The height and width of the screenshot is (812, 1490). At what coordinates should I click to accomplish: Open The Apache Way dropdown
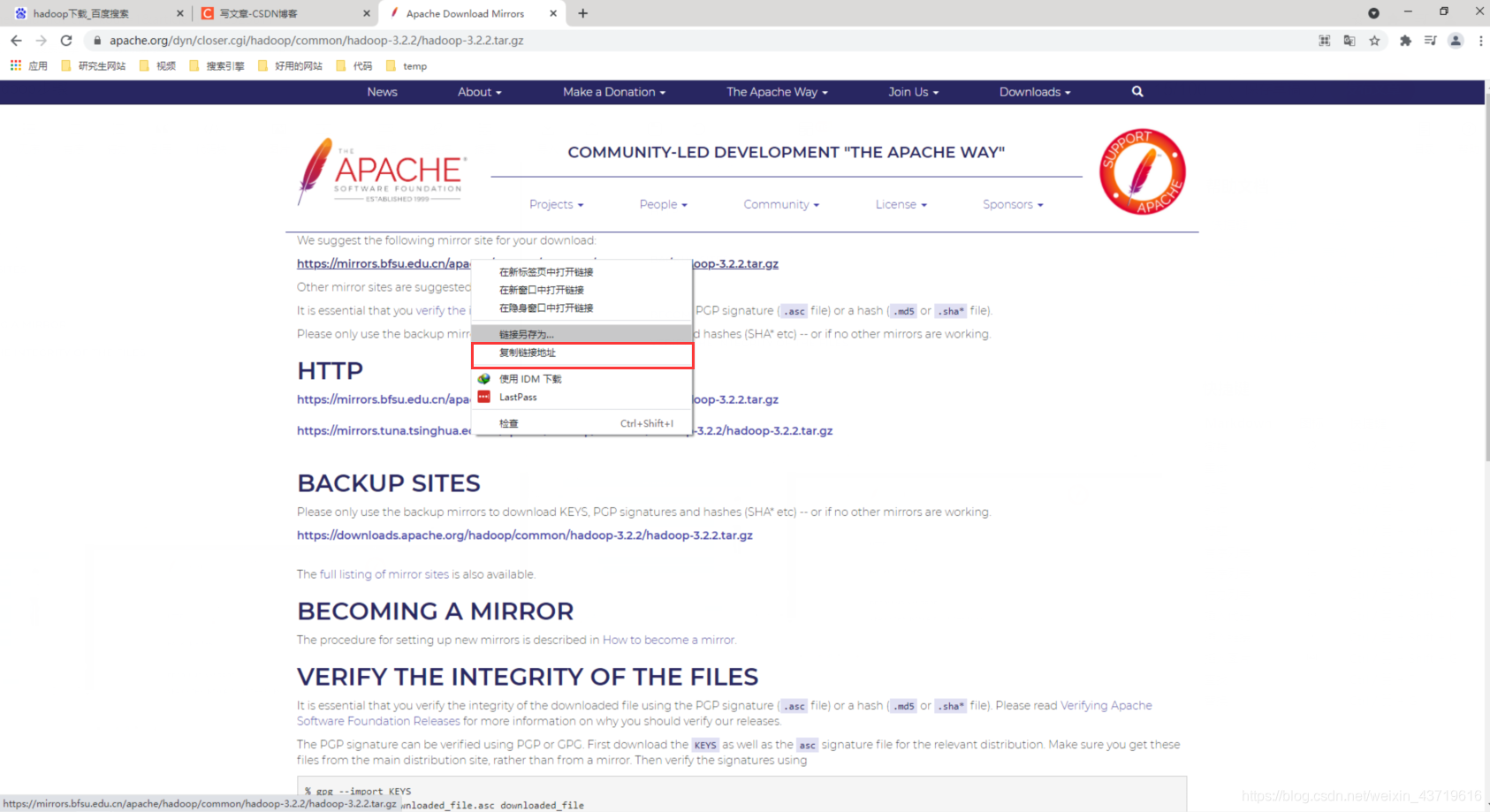coord(777,92)
